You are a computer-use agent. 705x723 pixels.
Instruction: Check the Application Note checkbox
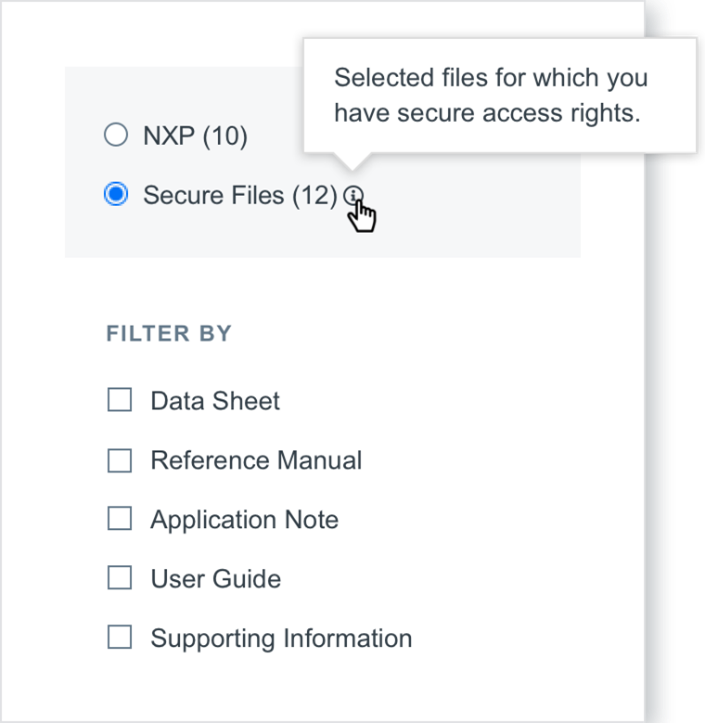click(120, 519)
